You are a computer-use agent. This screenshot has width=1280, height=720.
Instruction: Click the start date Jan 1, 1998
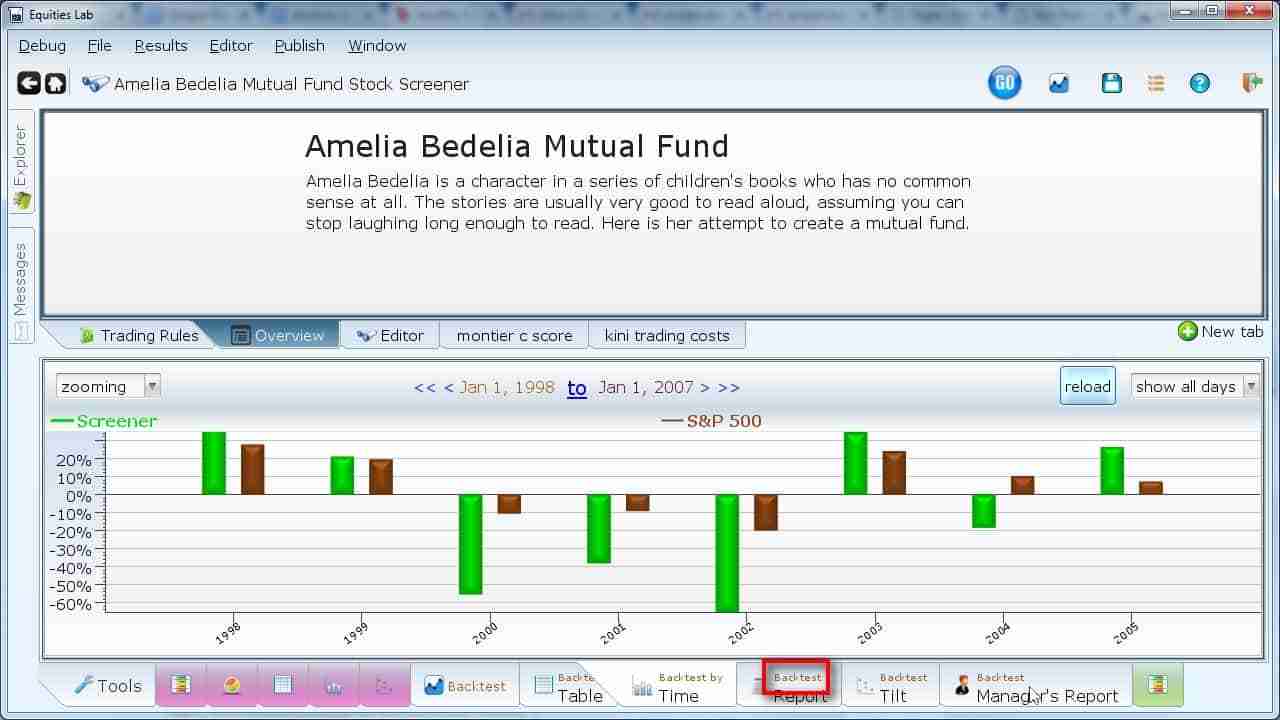507,388
